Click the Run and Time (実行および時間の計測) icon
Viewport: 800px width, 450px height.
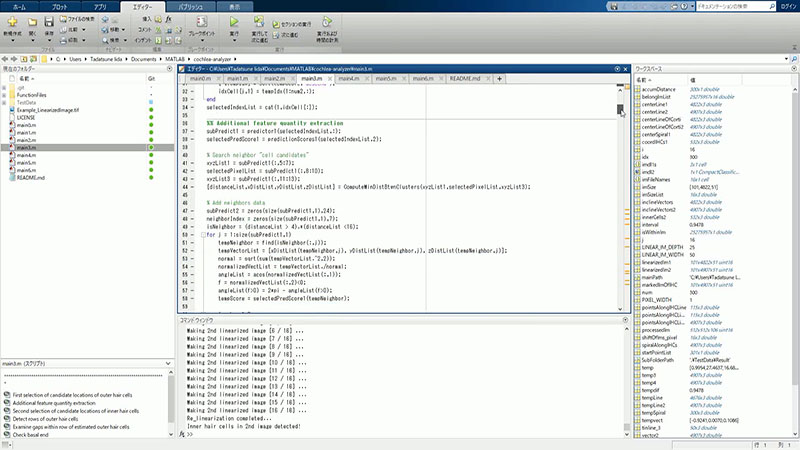pos(327,22)
